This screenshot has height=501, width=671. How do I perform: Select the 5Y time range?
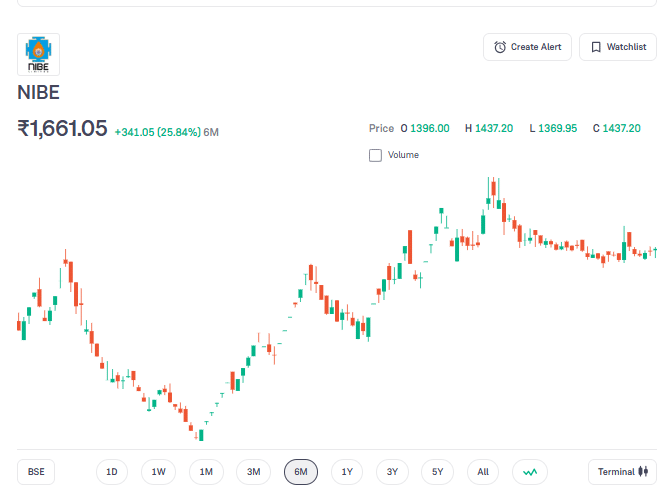pyautogui.click(x=438, y=472)
